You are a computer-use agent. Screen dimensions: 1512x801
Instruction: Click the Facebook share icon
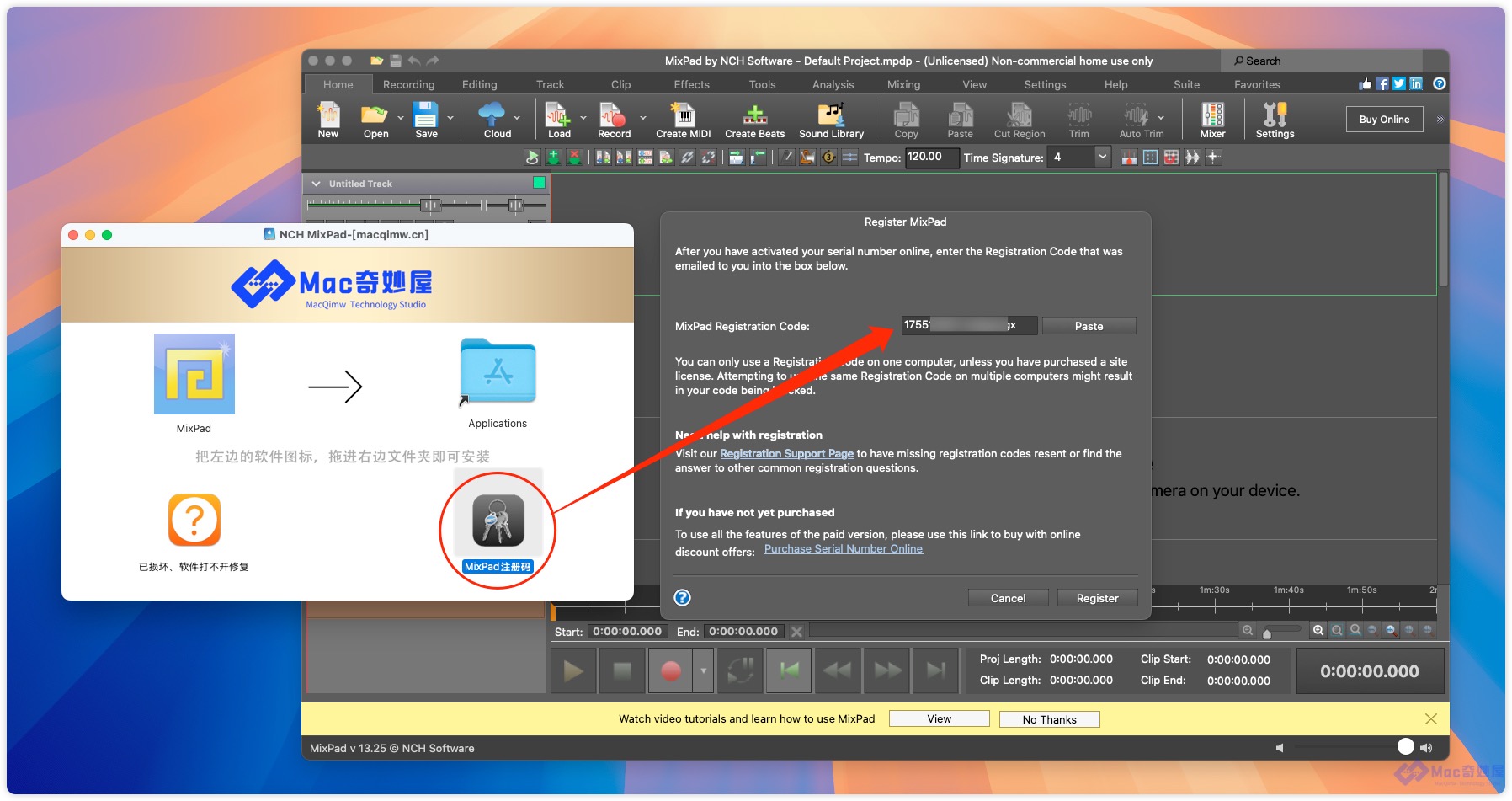pos(1382,83)
